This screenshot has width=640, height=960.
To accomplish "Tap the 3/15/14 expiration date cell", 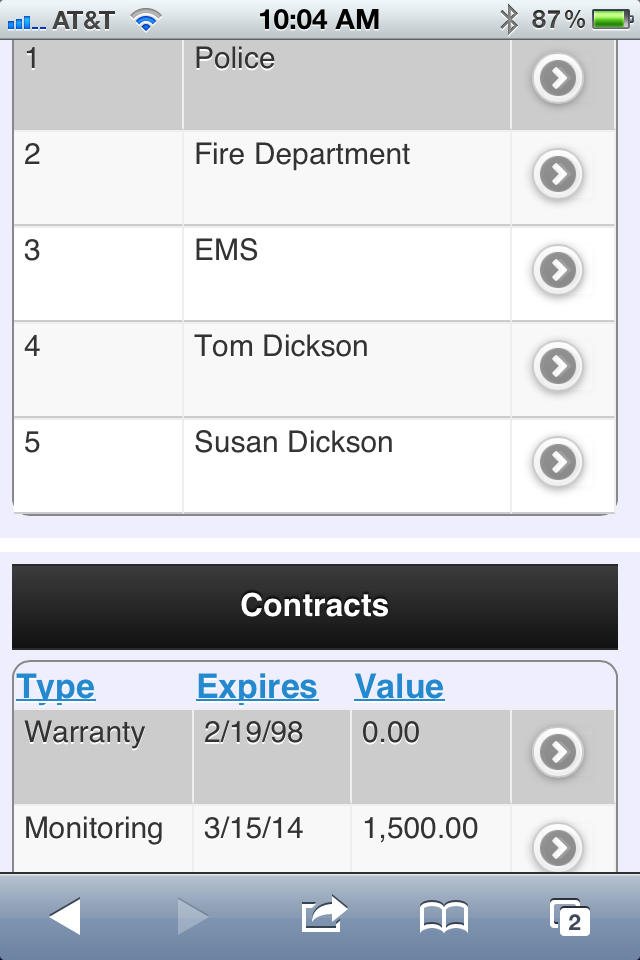I will click(x=271, y=838).
